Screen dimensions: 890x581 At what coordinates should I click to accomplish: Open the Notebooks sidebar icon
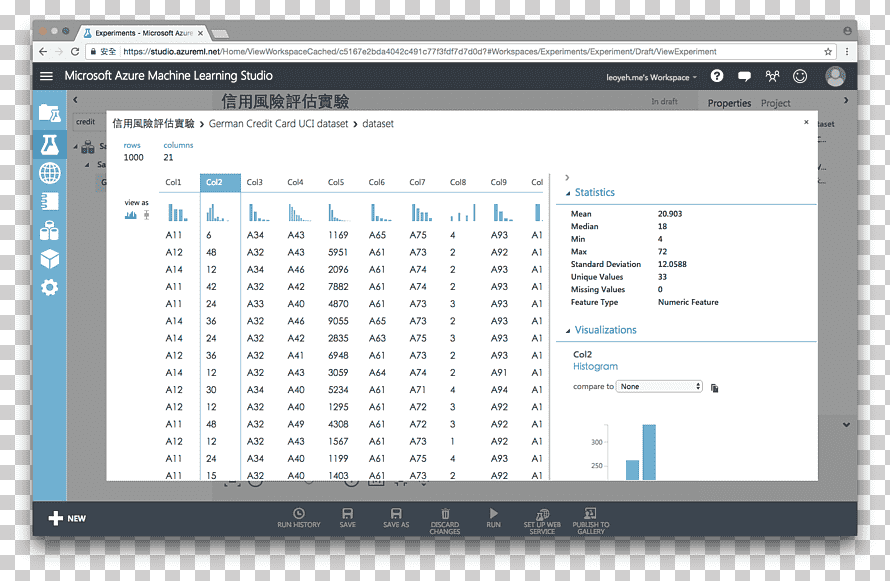pos(49,201)
